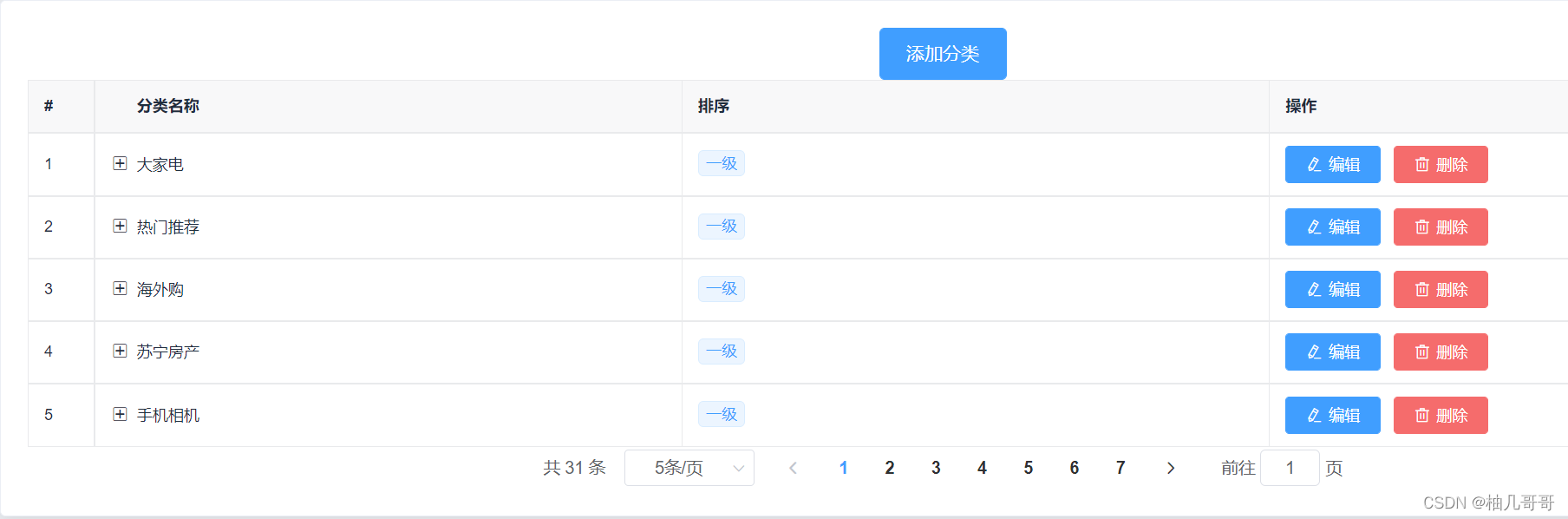Click the pencil icon in 海外购 row

[1314, 289]
